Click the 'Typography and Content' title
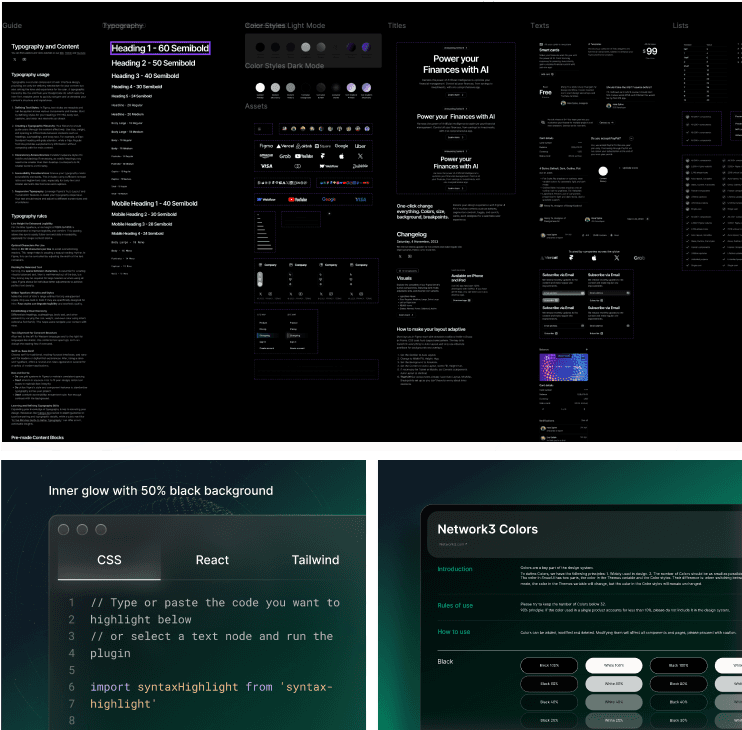 45,46
